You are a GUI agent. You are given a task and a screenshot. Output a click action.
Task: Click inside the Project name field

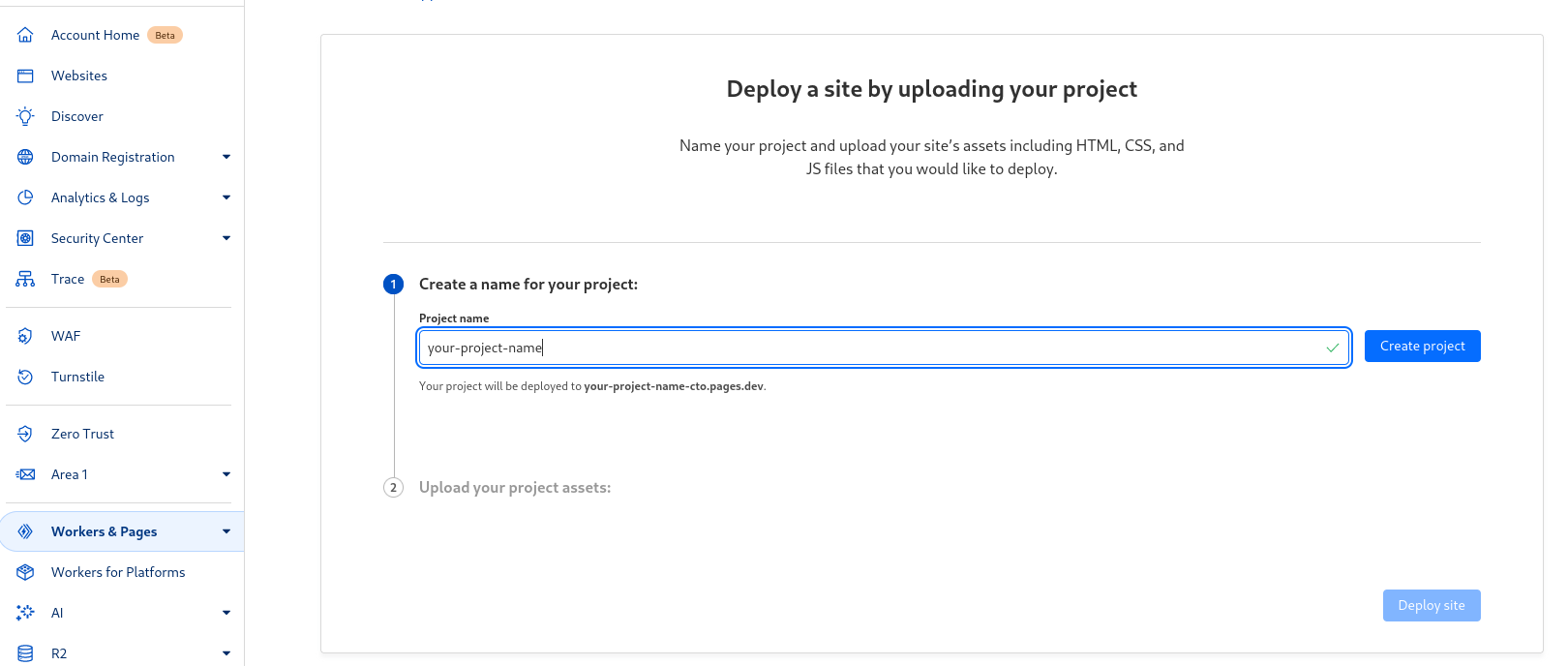(871, 348)
